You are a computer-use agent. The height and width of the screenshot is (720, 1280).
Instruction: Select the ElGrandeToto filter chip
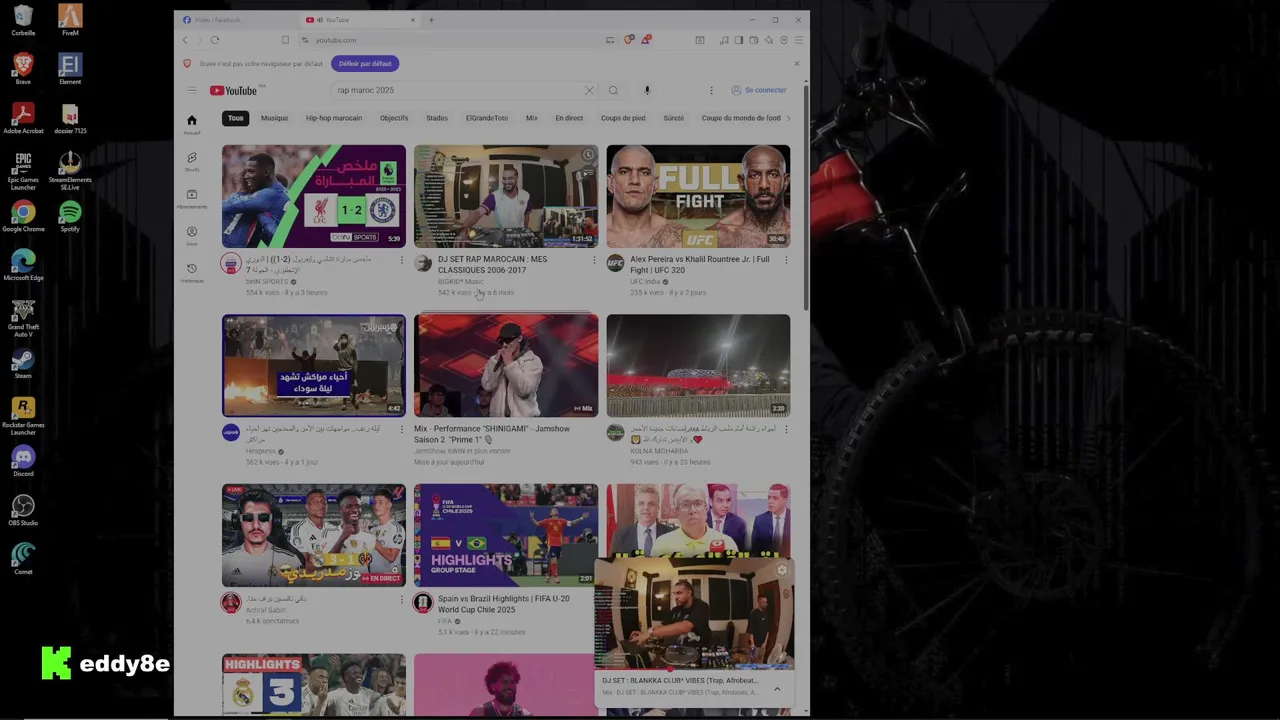coord(487,118)
